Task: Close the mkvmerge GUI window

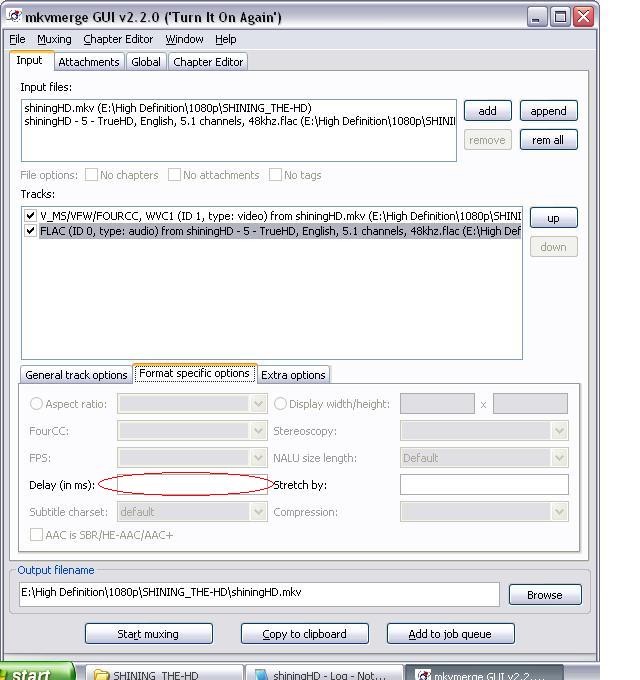Action: 584,18
